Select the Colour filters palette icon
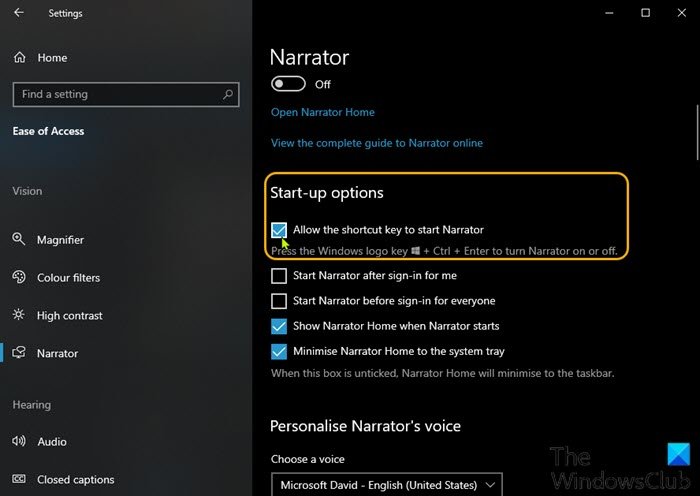The width and height of the screenshot is (700, 496). click(x=19, y=277)
